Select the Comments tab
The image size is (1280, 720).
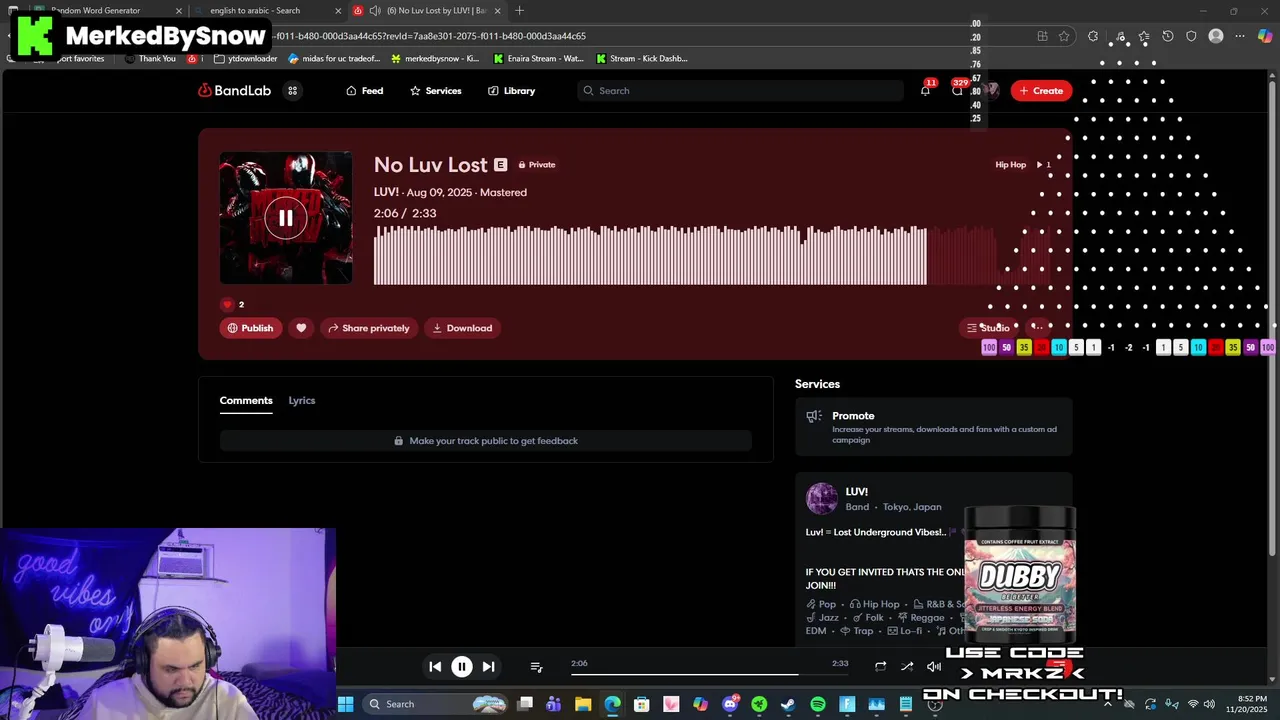246,400
